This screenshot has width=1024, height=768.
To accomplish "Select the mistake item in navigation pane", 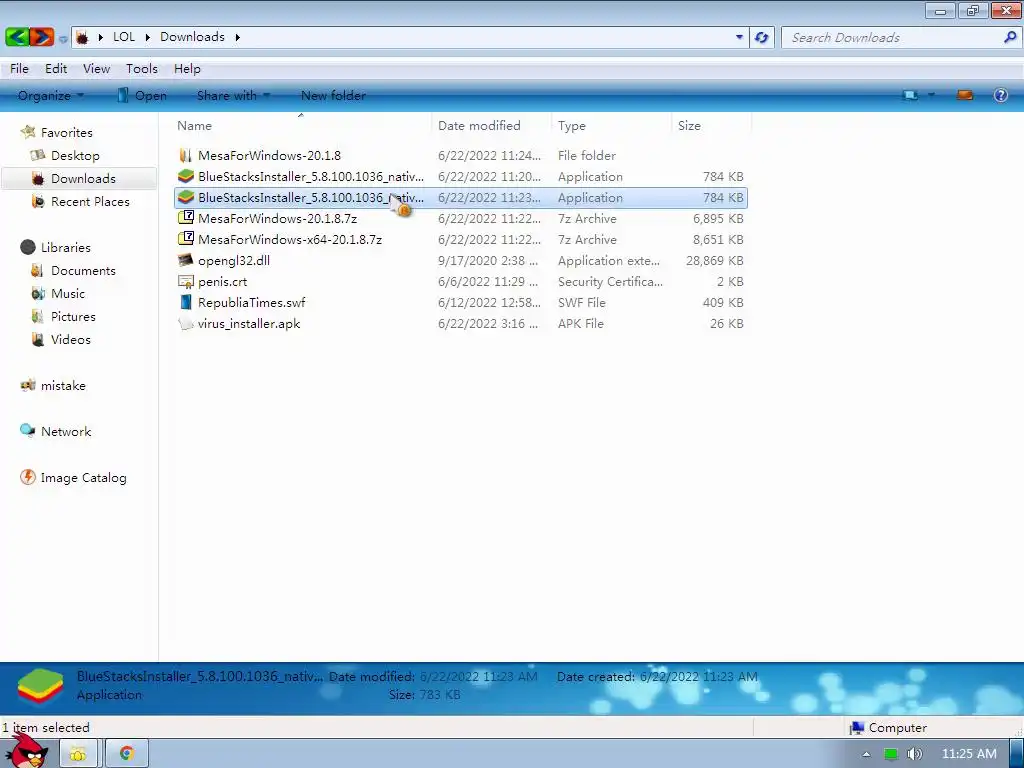I will (x=63, y=385).
